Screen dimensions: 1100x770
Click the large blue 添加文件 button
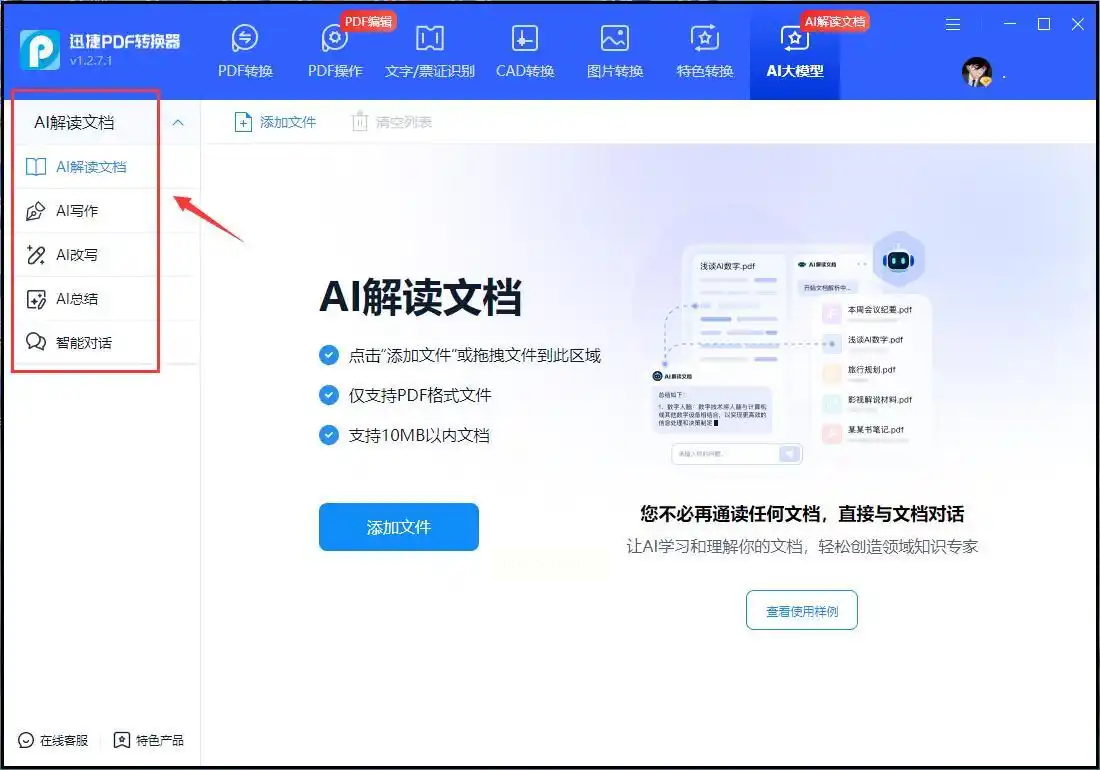click(398, 527)
